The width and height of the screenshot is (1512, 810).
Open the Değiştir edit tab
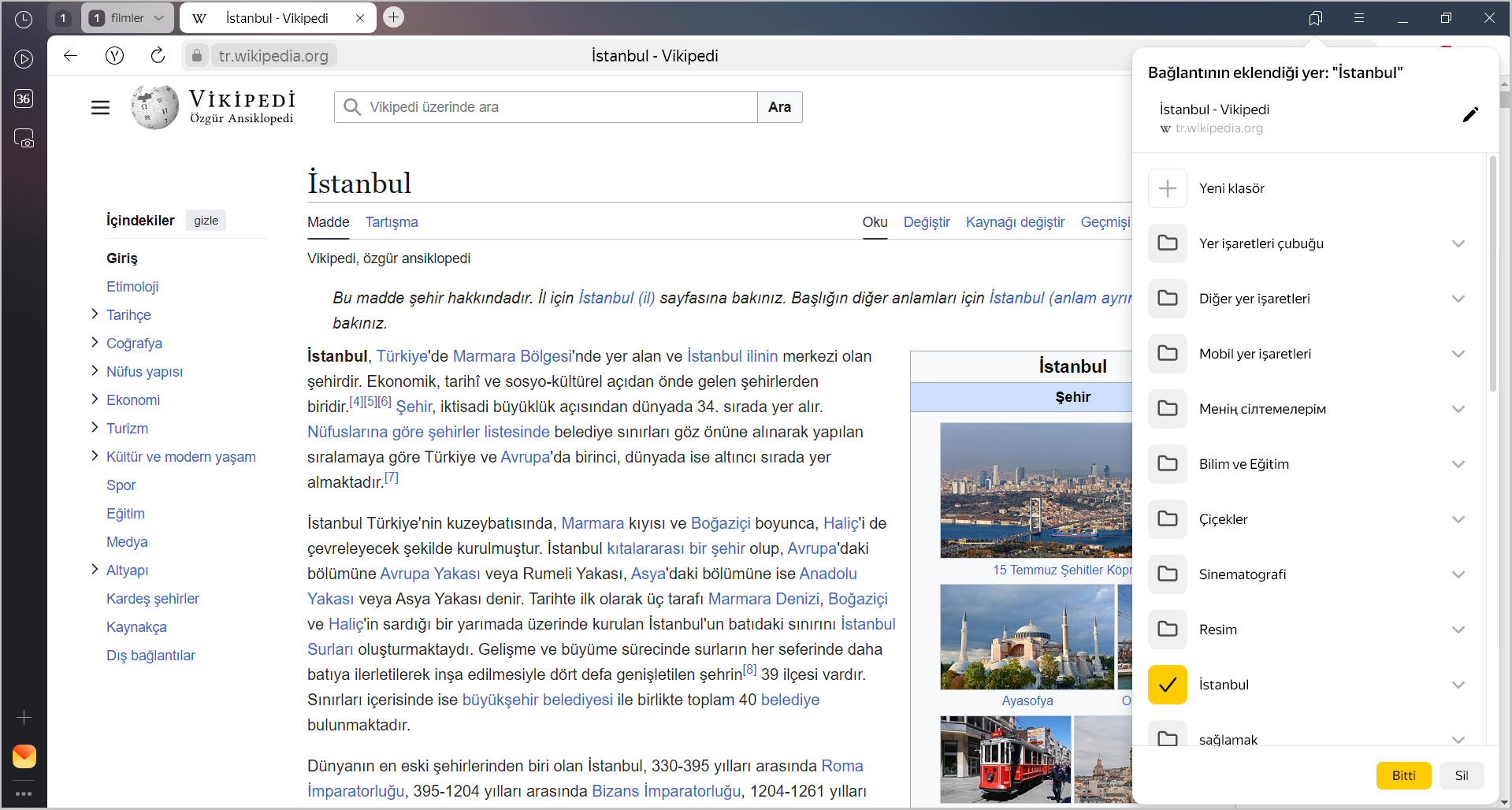[x=926, y=222]
